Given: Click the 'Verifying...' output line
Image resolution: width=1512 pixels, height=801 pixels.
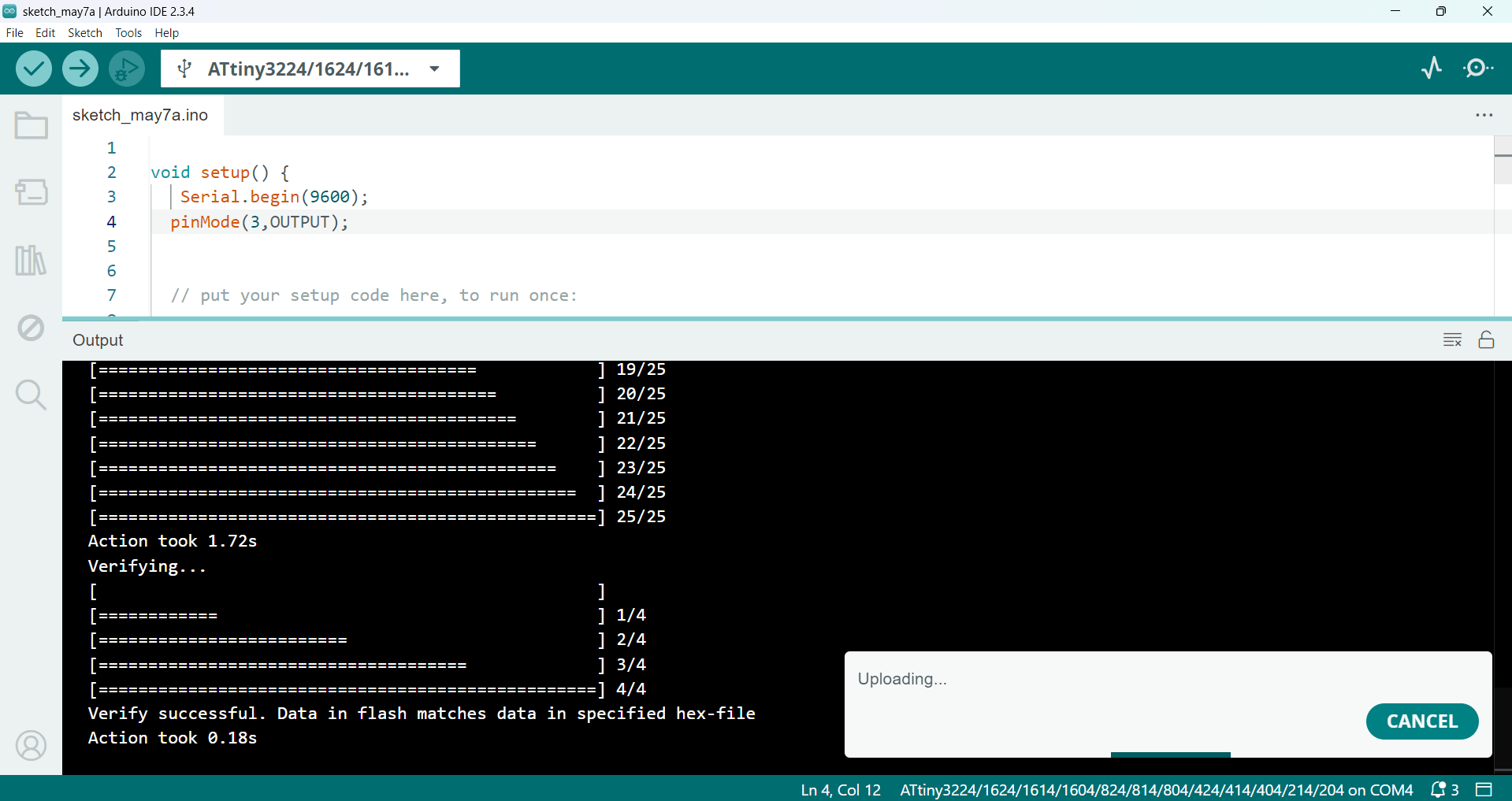Looking at the screenshot, I should click(x=147, y=566).
